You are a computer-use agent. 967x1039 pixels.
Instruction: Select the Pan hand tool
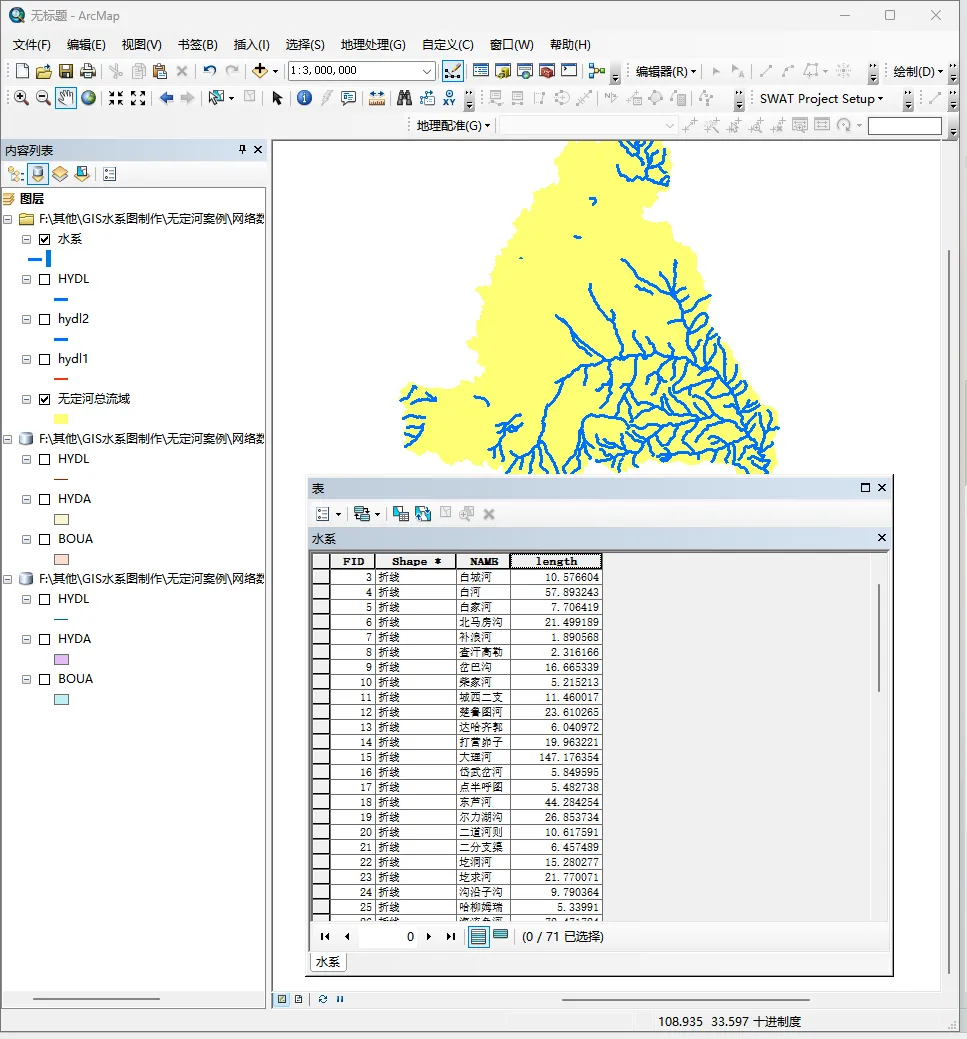(x=66, y=98)
